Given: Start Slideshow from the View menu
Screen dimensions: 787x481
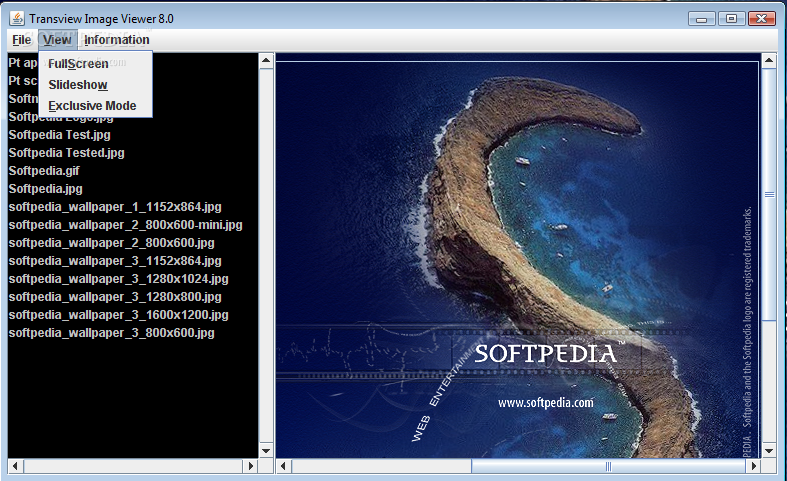Looking at the screenshot, I should [x=95, y=85].
